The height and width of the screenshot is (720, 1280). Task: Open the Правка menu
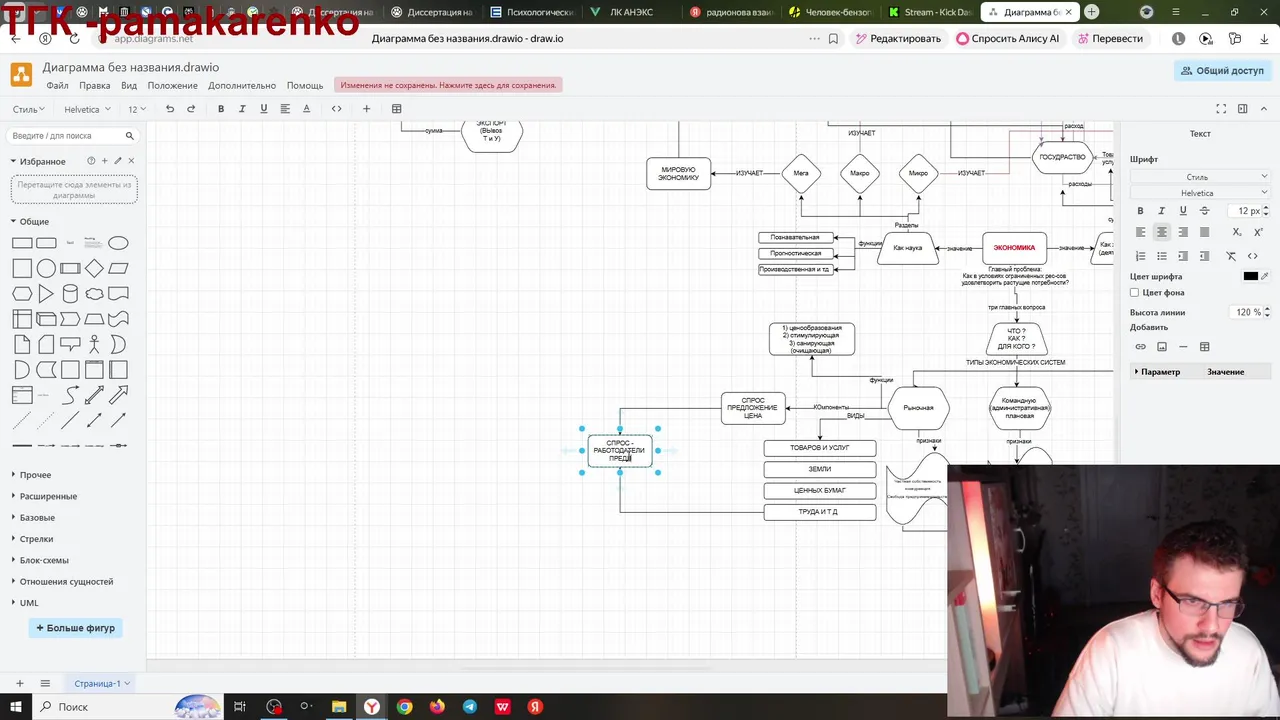pyautogui.click(x=95, y=86)
